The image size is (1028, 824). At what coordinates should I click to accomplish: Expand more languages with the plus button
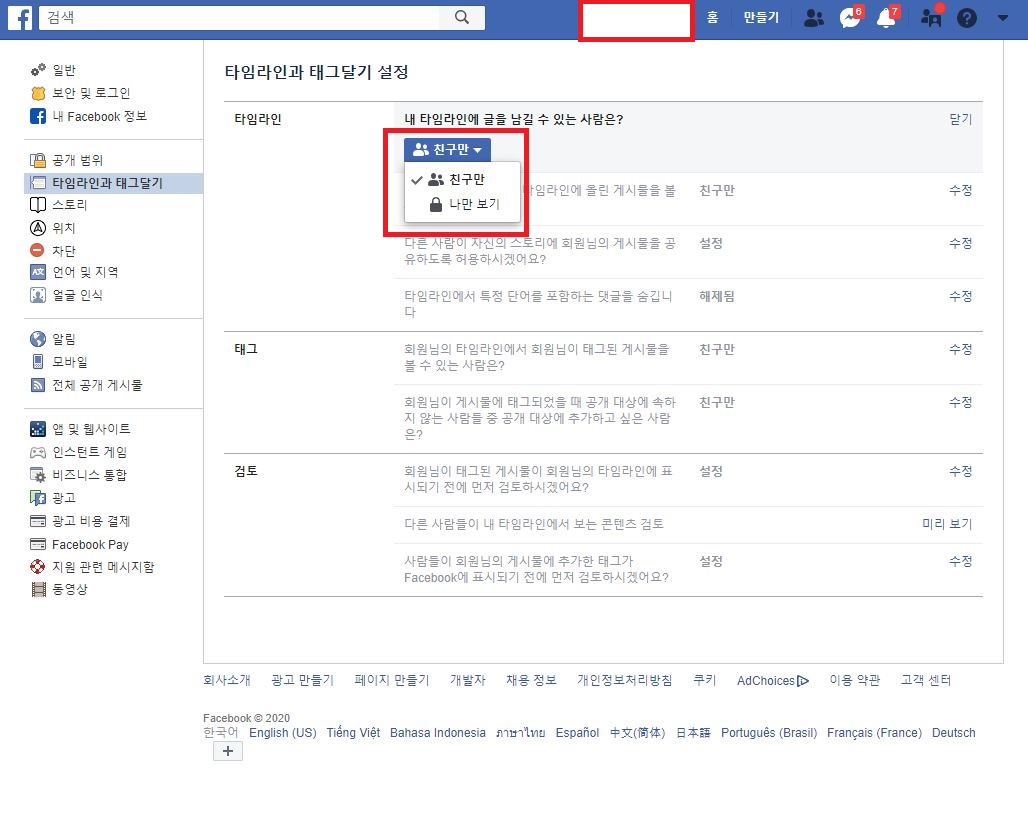[x=227, y=751]
